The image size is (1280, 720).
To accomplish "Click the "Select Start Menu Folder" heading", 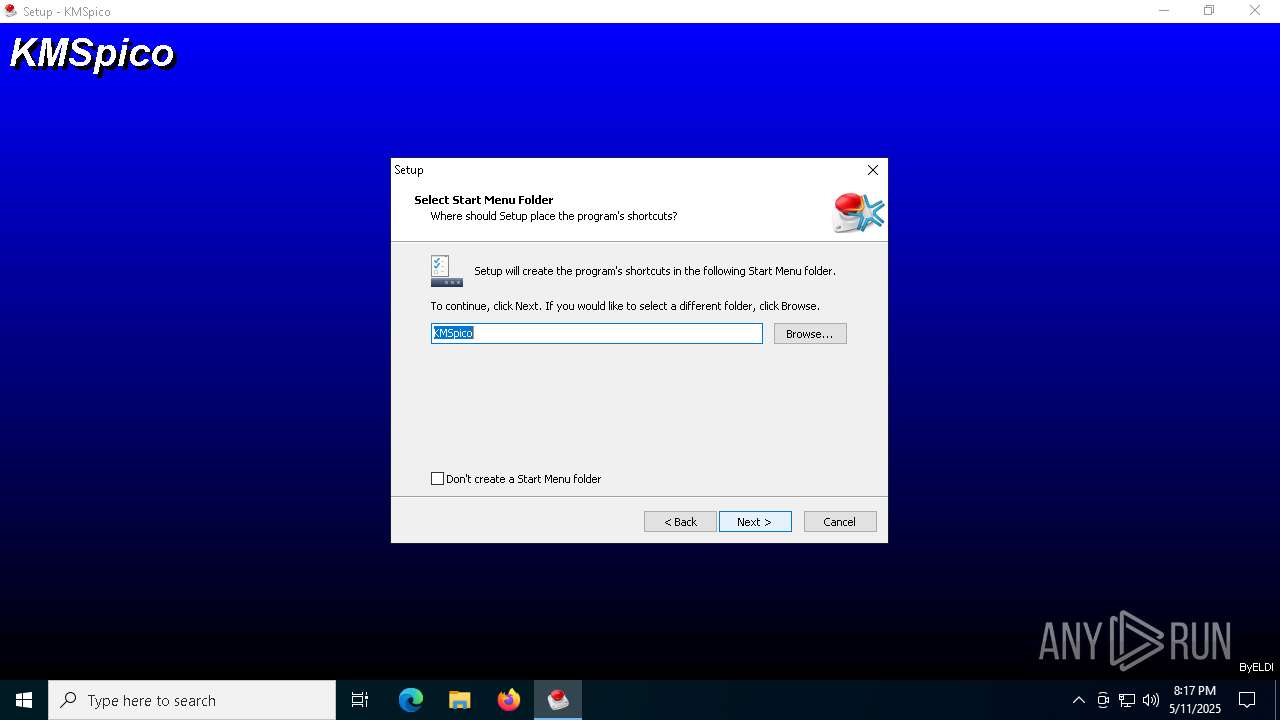I will 484,200.
